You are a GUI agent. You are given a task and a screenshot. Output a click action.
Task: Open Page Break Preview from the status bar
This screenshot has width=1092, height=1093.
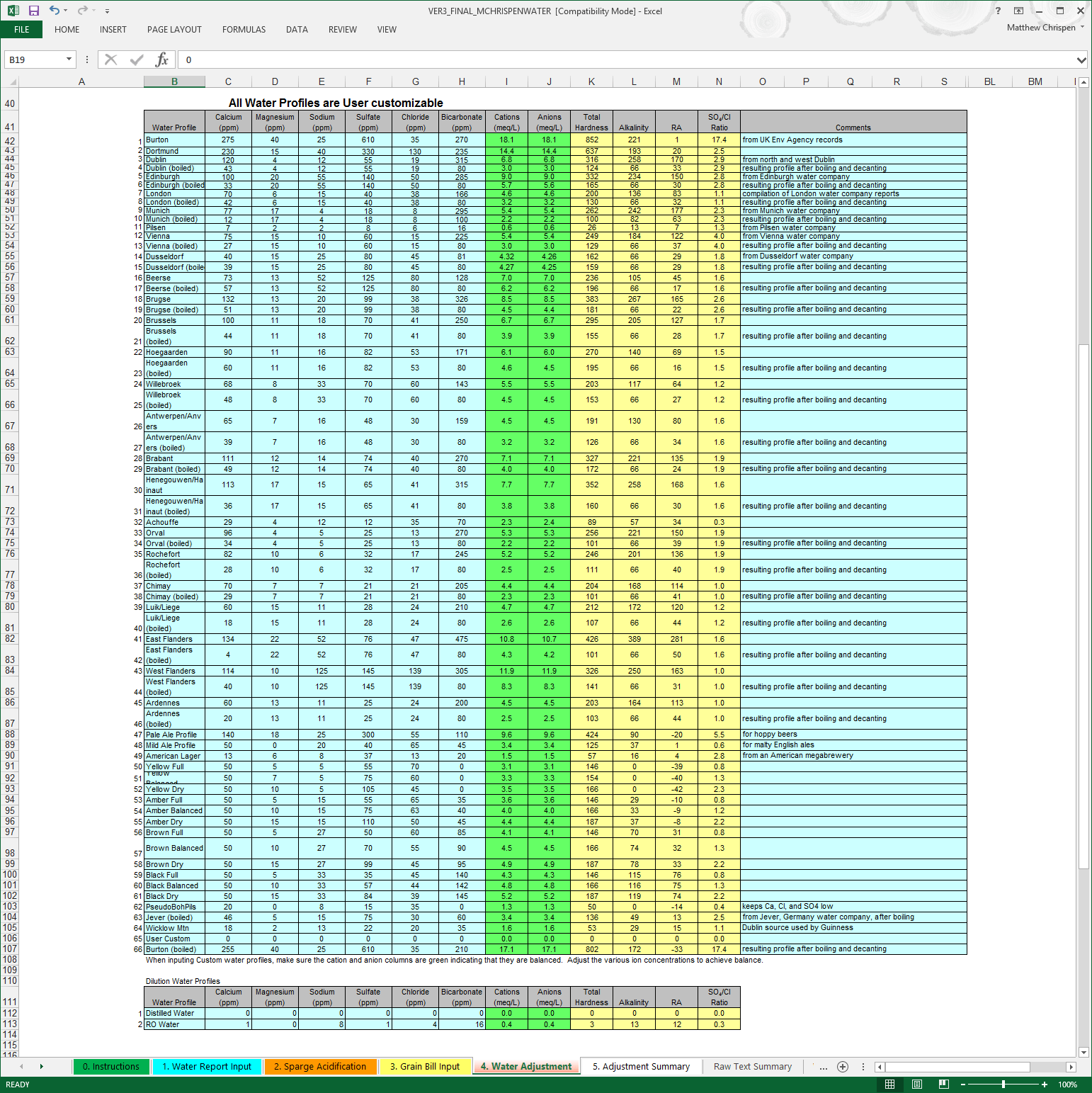(943, 1084)
